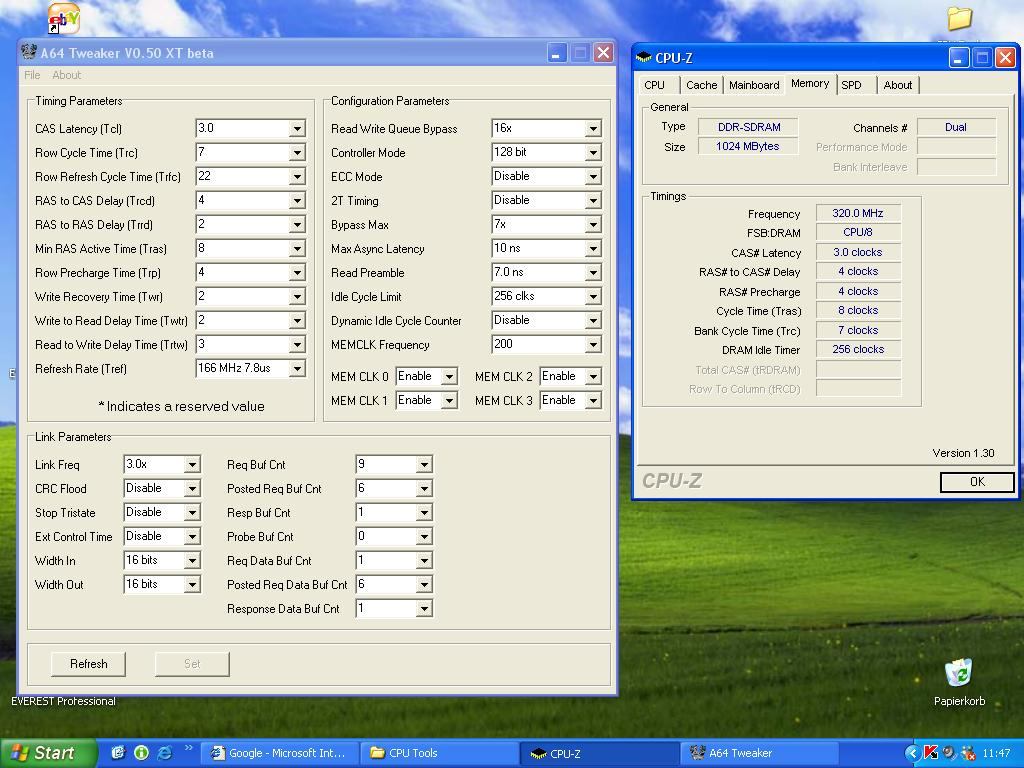The width and height of the screenshot is (1024, 768).
Task: Show hidden system tray icons arrow
Action: (x=912, y=753)
